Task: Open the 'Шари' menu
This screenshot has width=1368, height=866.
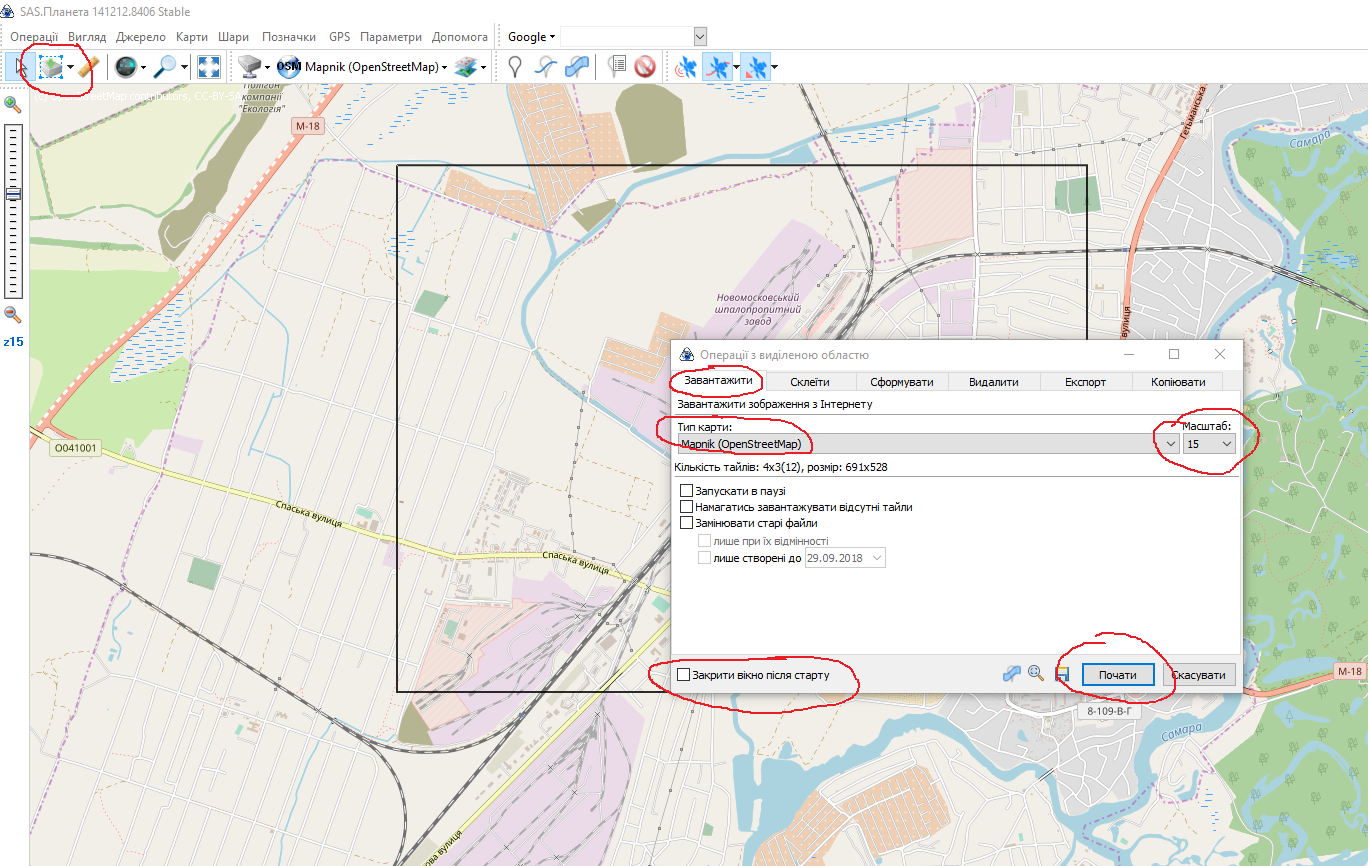Action: coord(233,36)
